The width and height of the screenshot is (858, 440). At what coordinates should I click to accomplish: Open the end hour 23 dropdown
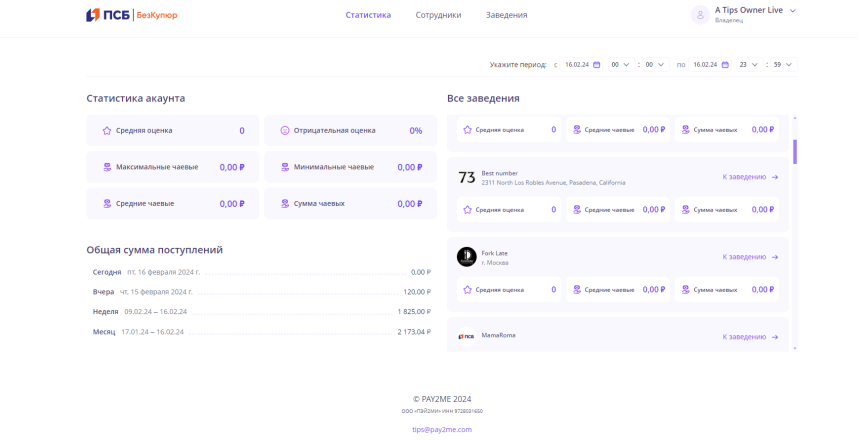748,65
